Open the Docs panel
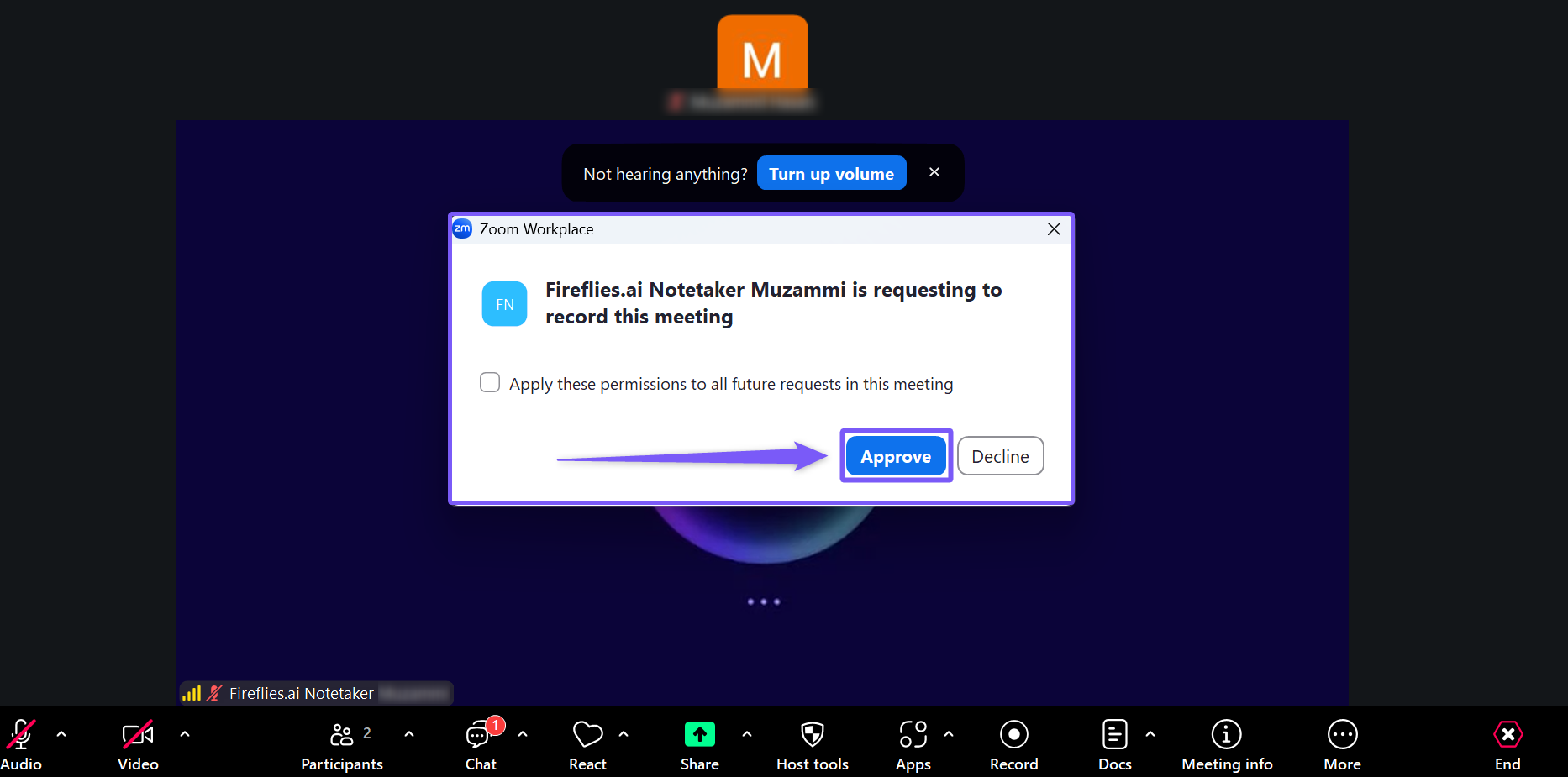 (x=1115, y=744)
